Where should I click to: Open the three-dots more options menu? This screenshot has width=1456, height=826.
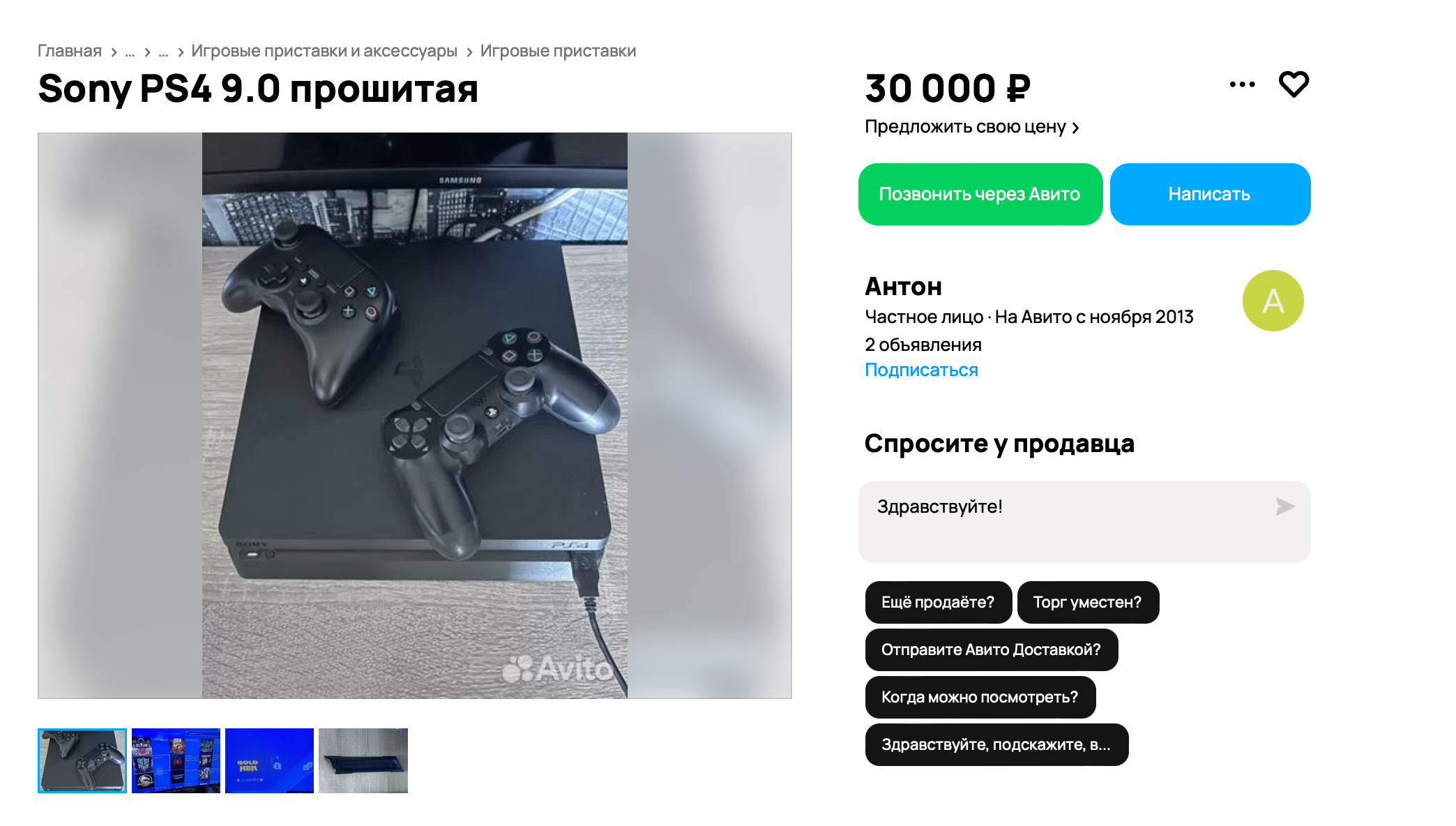click(x=1242, y=84)
